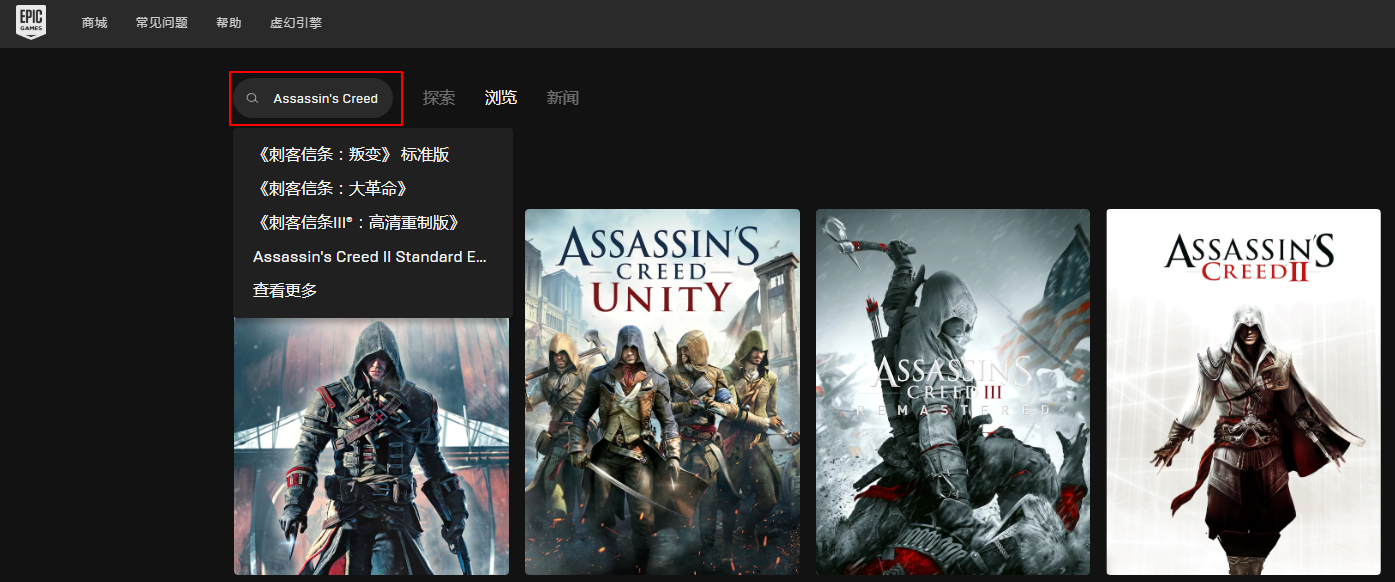Switch to the 浏览 tab

click(501, 98)
